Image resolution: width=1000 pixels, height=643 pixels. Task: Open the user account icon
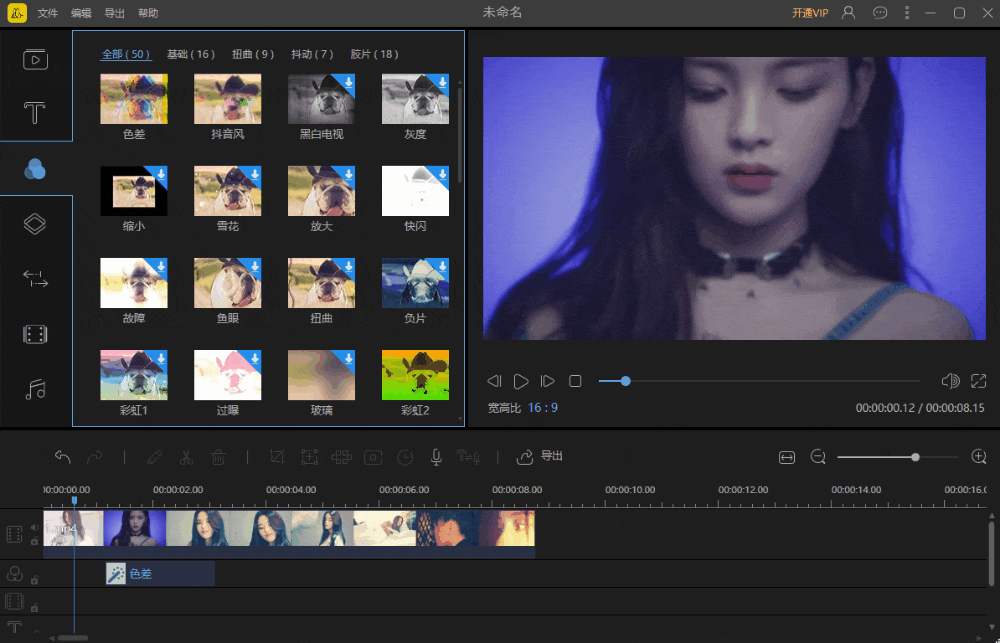[x=848, y=13]
